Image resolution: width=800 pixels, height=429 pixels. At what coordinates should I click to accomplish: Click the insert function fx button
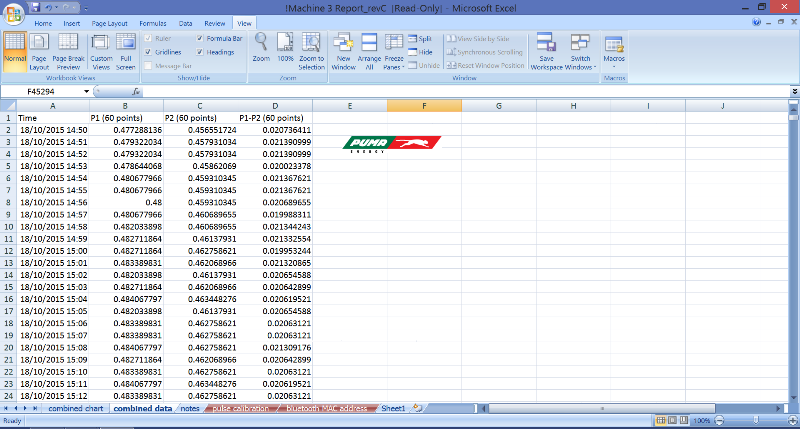tap(136, 92)
